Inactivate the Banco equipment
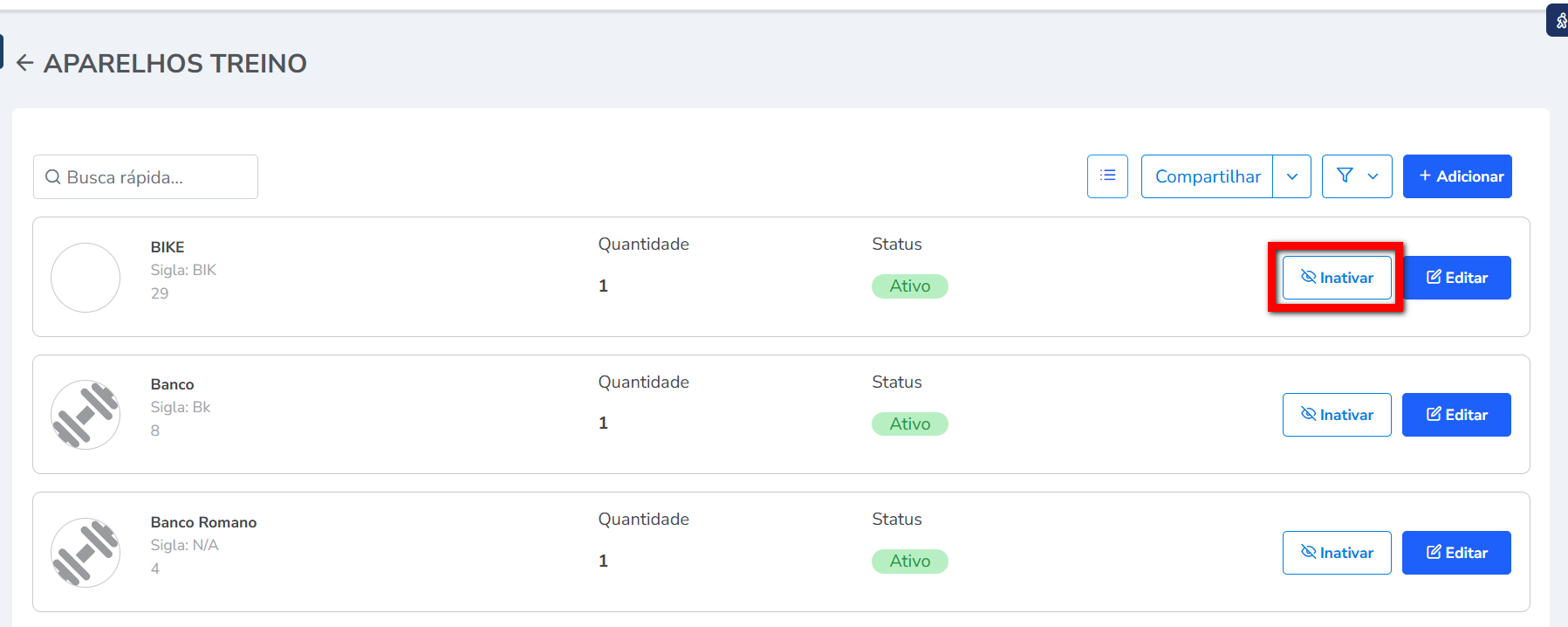The height and width of the screenshot is (627, 1568). pos(1337,415)
